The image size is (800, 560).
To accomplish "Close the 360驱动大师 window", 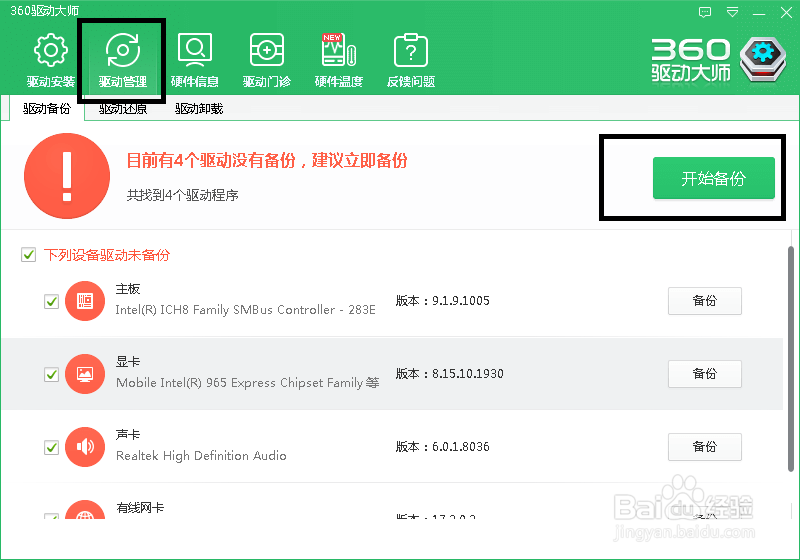I will point(786,12).
